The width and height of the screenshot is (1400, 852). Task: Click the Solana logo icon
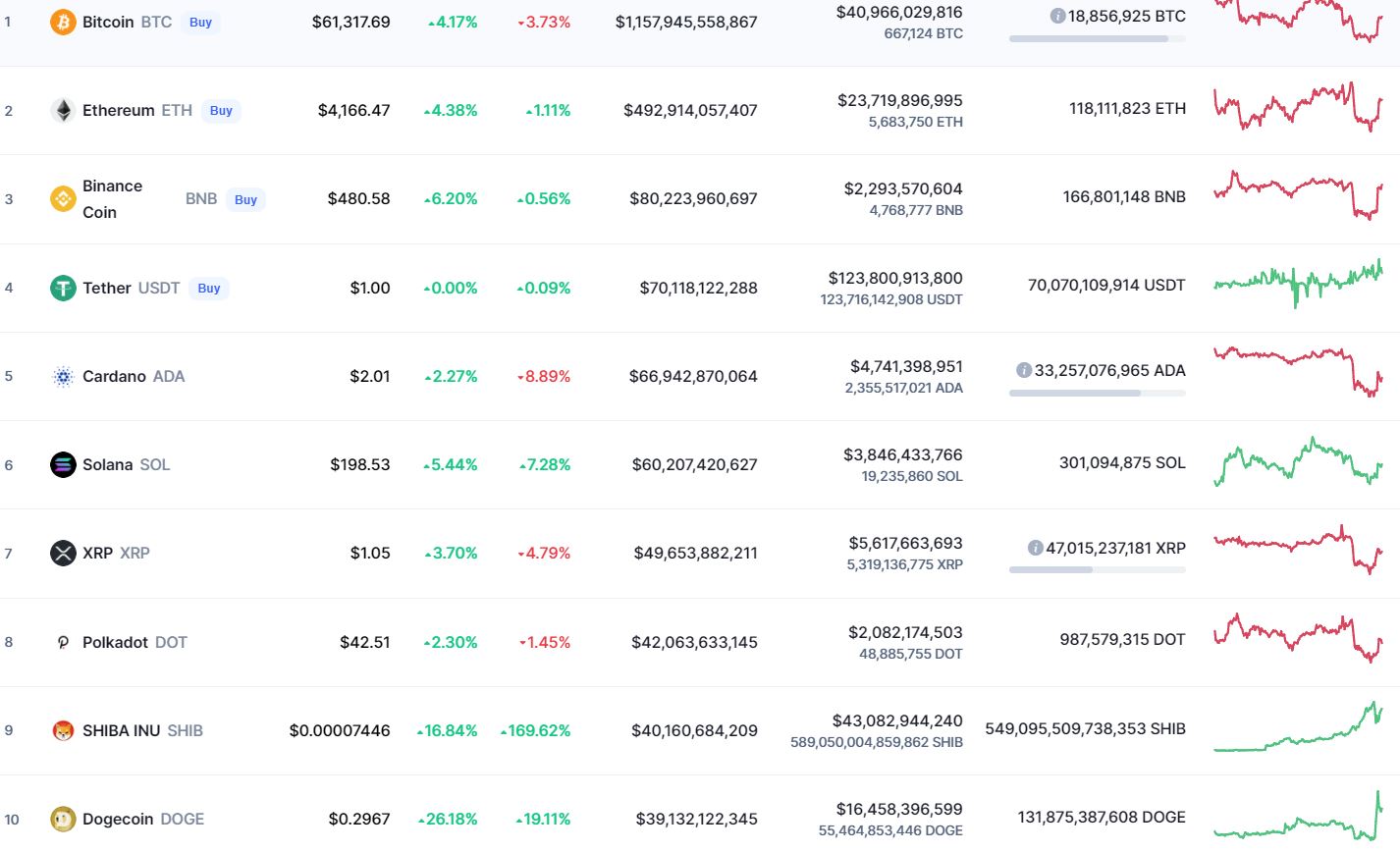[x=63, y=464]
